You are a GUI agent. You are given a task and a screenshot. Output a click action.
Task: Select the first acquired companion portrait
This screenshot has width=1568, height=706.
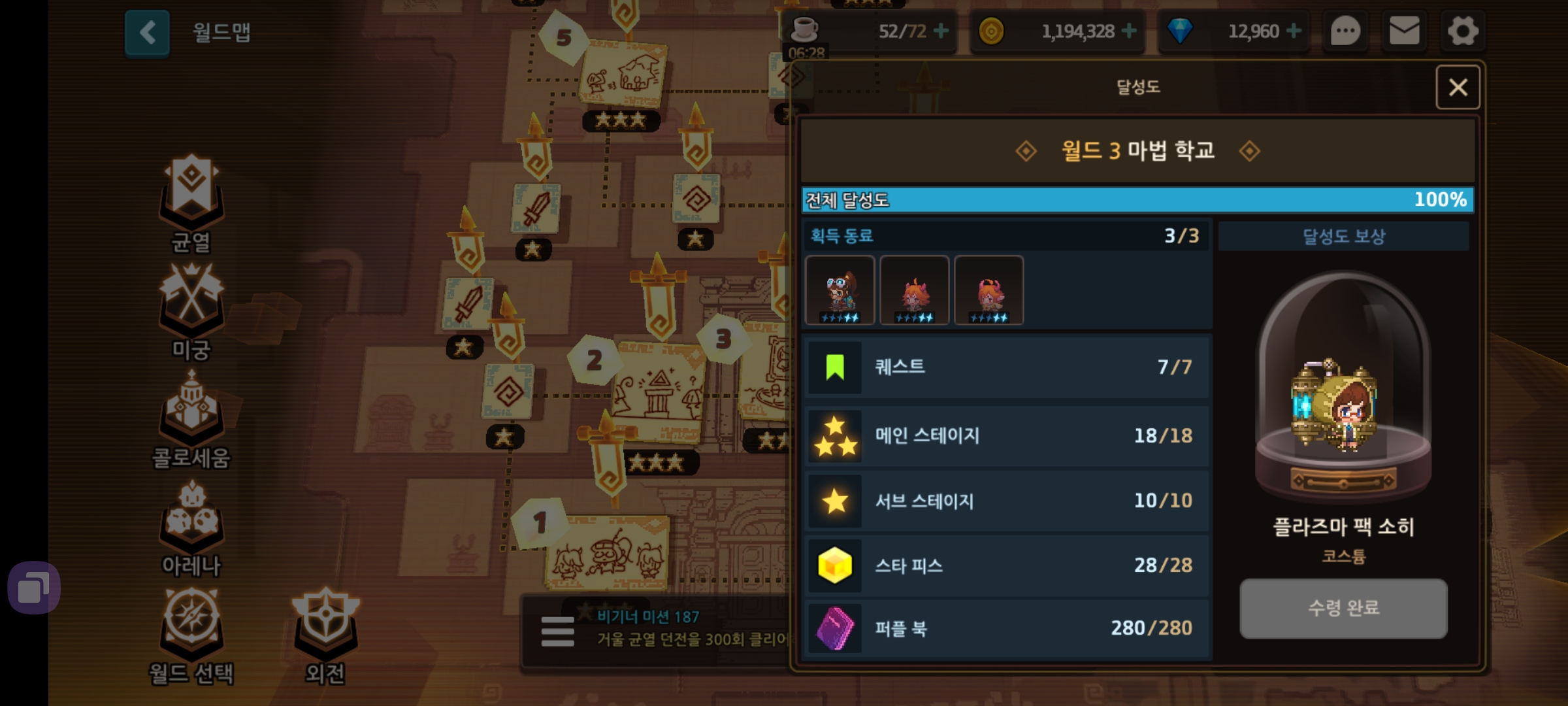(x=840, y=290)
